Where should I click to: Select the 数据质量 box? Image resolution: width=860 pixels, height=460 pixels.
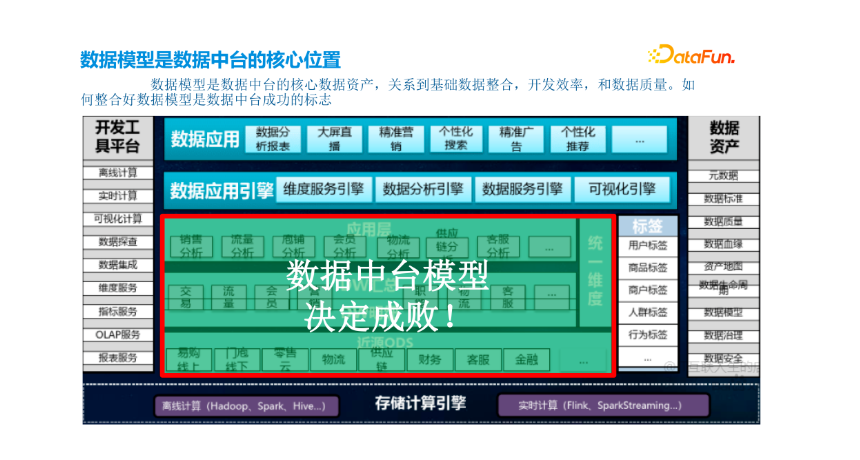[723, 222]
